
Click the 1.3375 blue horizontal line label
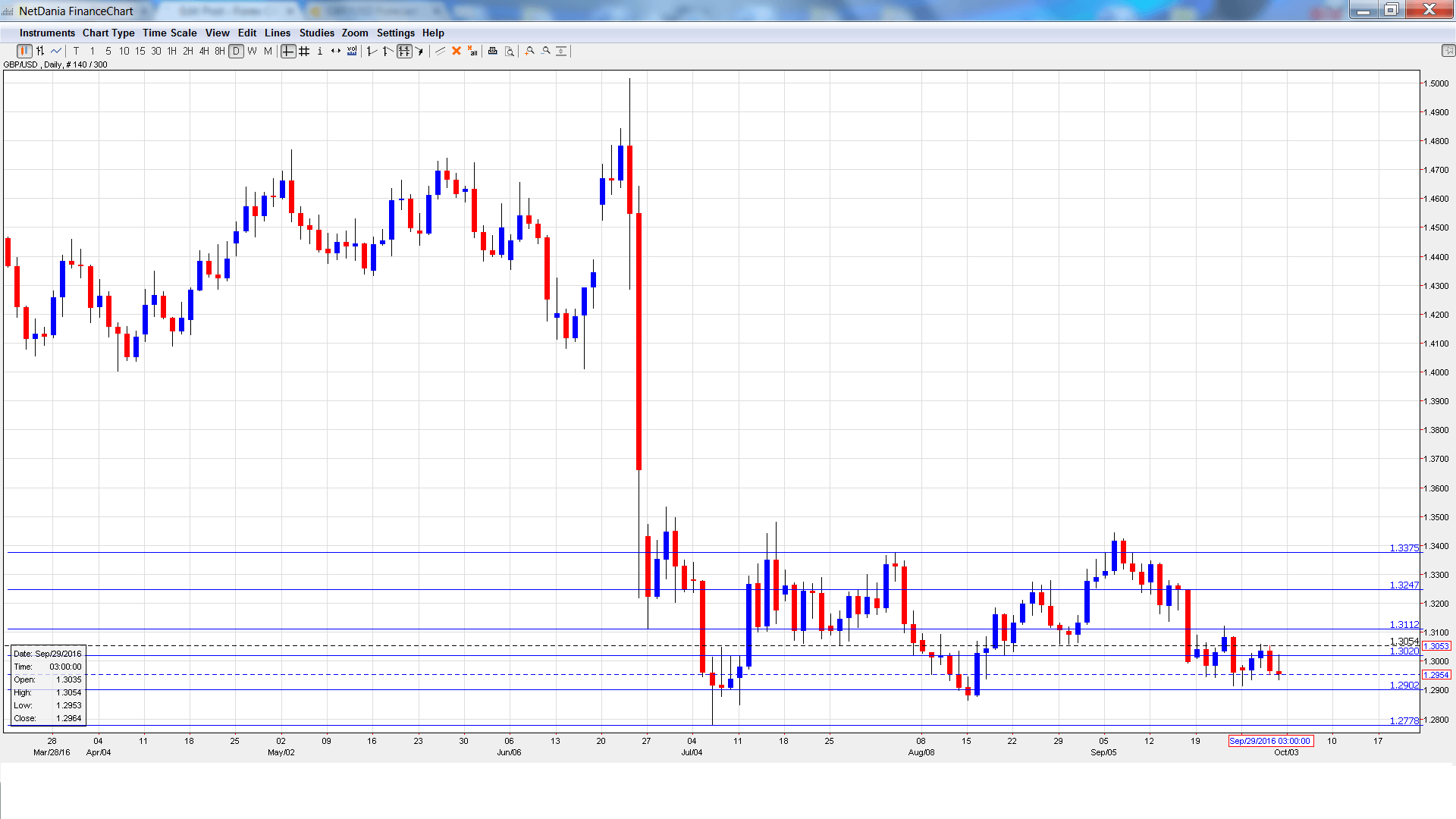[1403, 548]
